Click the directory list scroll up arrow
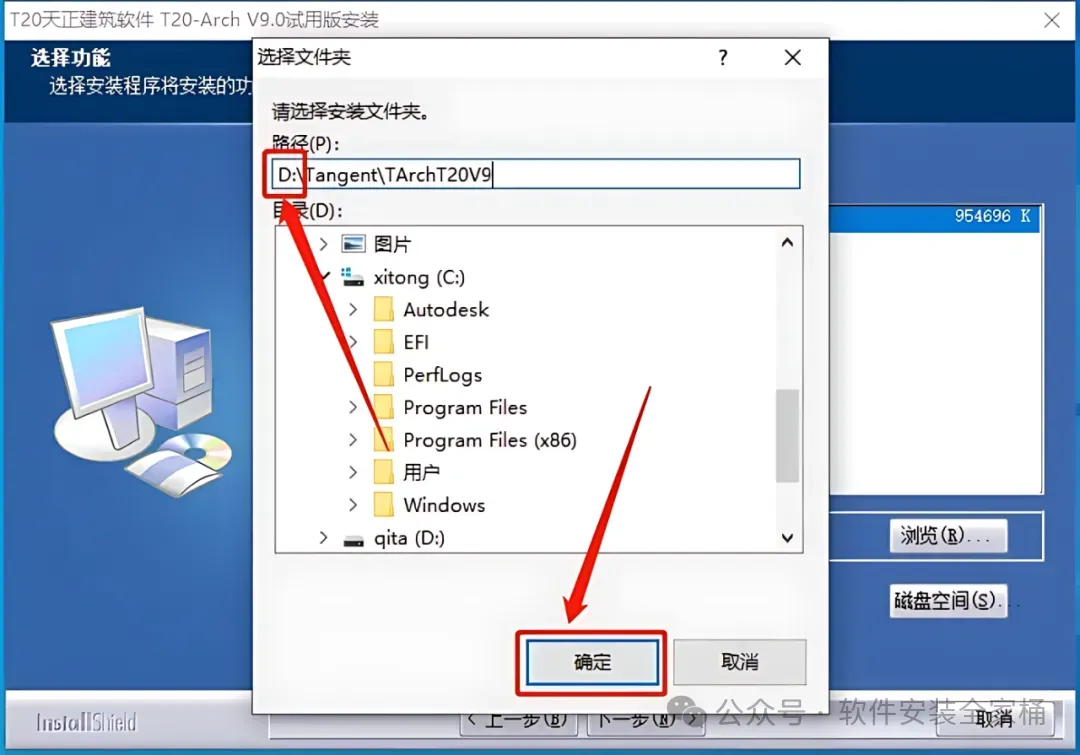This screenshot has height=755, width=1080. click(x=787, y=242)
